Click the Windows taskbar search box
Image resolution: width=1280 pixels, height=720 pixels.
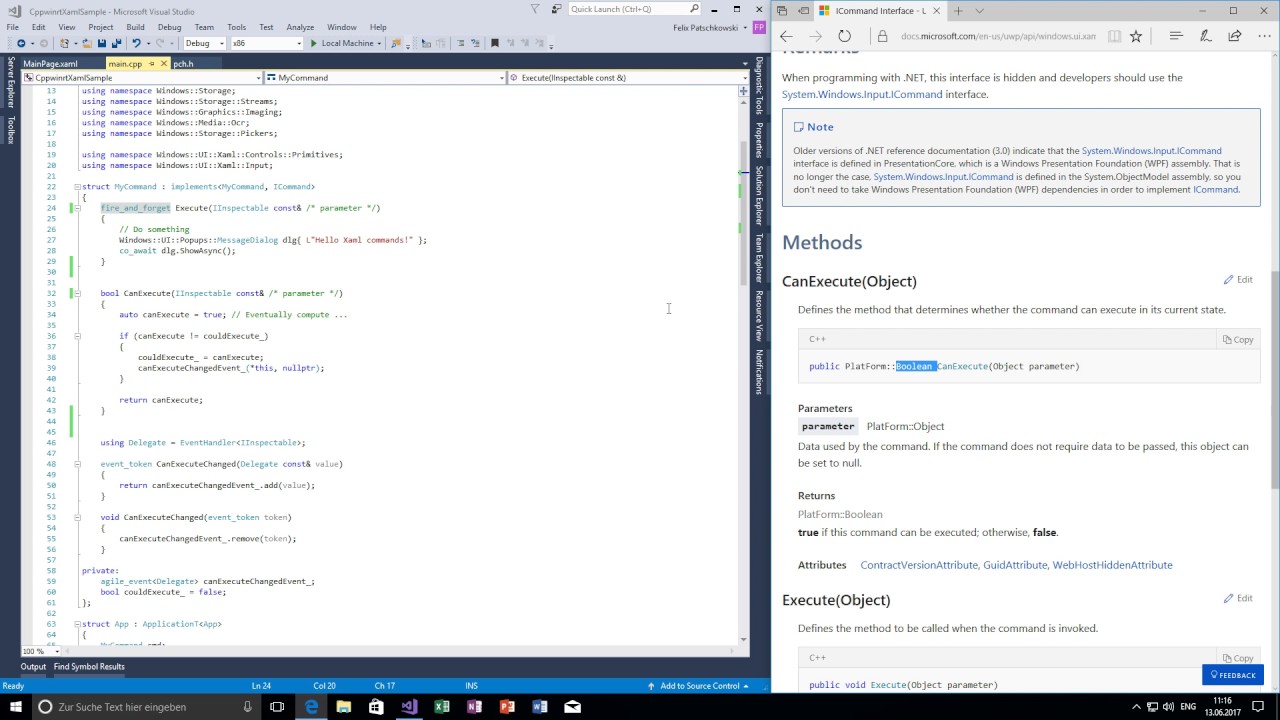145,706
